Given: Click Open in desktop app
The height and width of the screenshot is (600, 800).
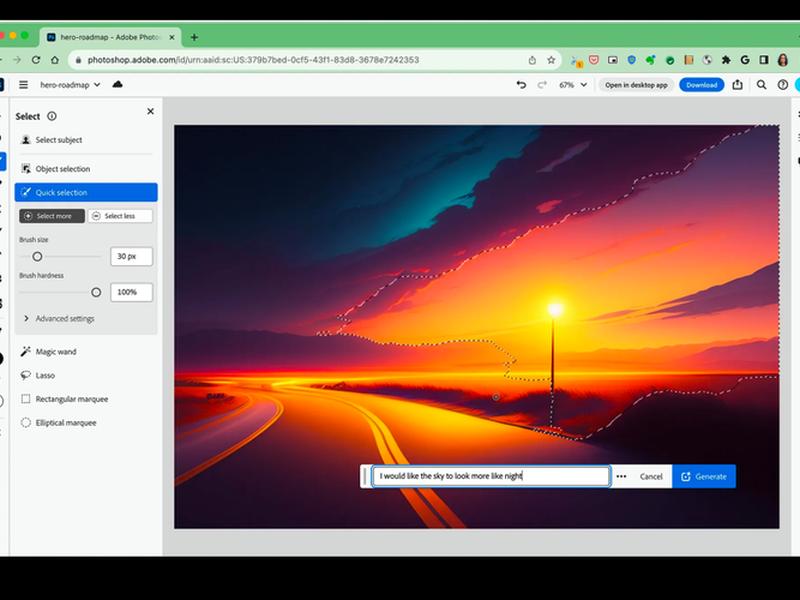Looking at the screenshot, I should click(636, 85).
